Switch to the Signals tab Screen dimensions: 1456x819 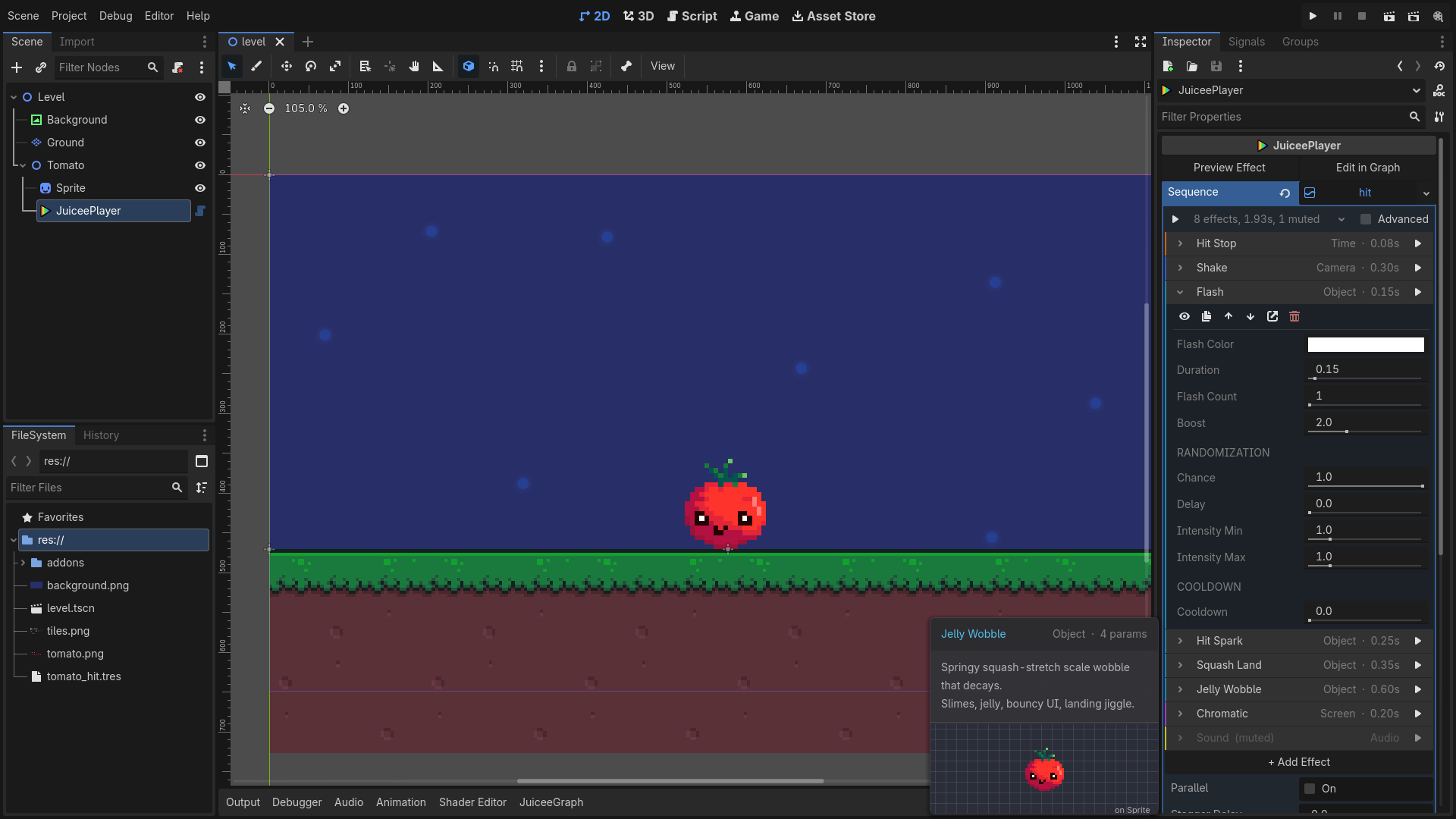[1247, 42]
